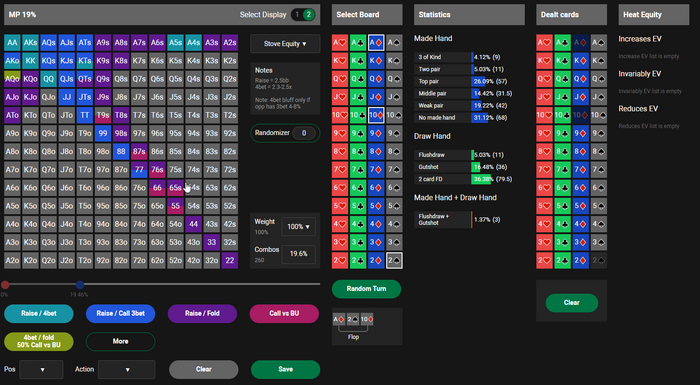Open the Action dropdown

(x=126, y=369)
